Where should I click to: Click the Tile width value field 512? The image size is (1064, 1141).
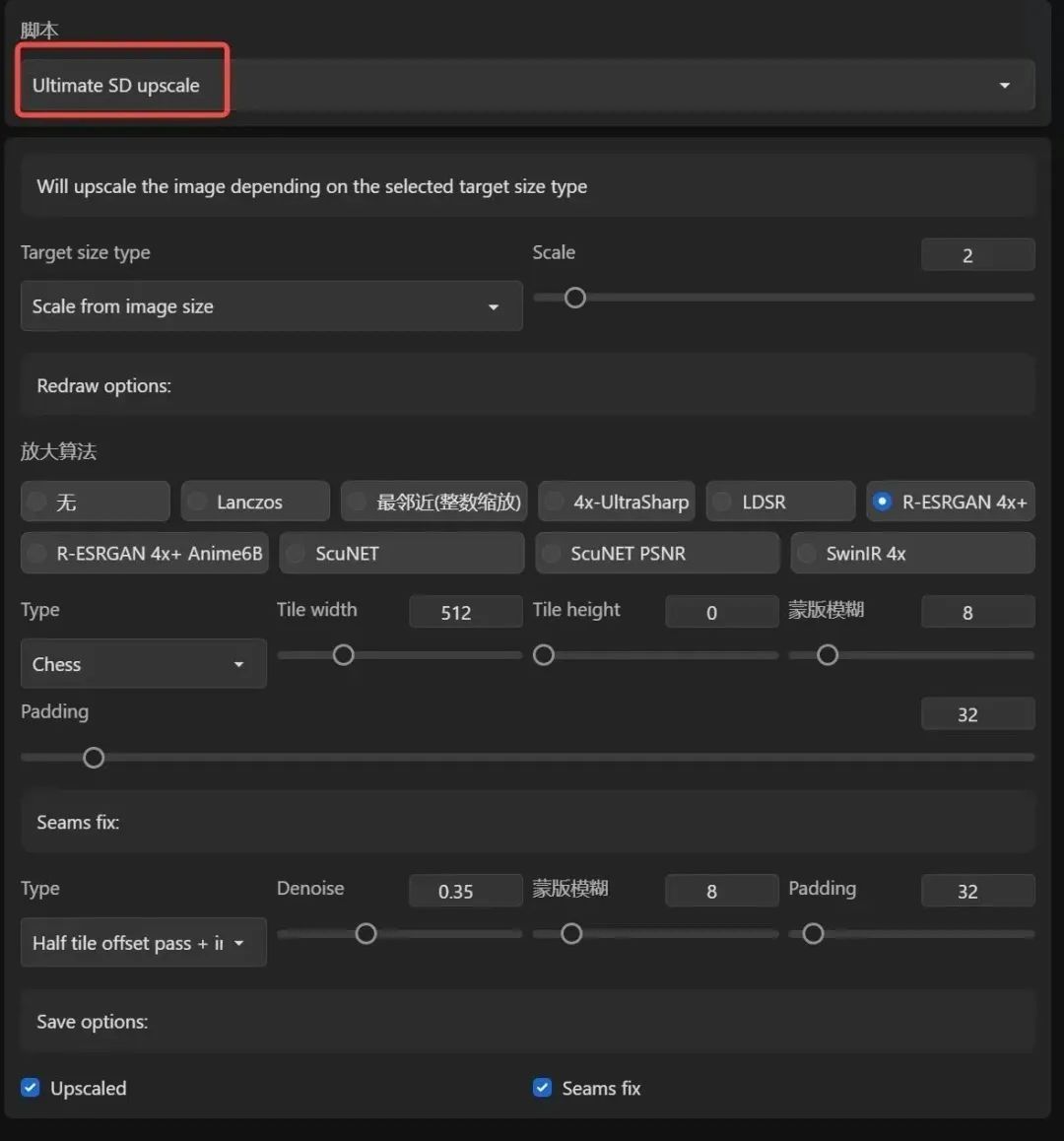tap(466, 612)
